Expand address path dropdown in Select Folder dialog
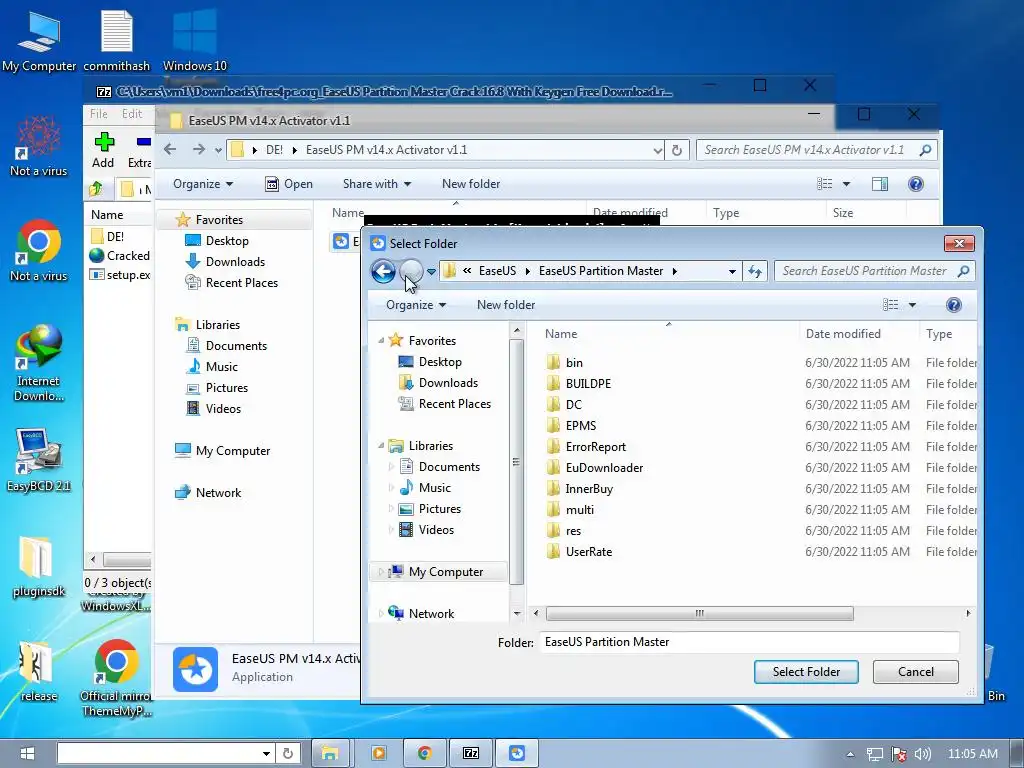This screenshot has width=1024, height=768. pos(732,271)
